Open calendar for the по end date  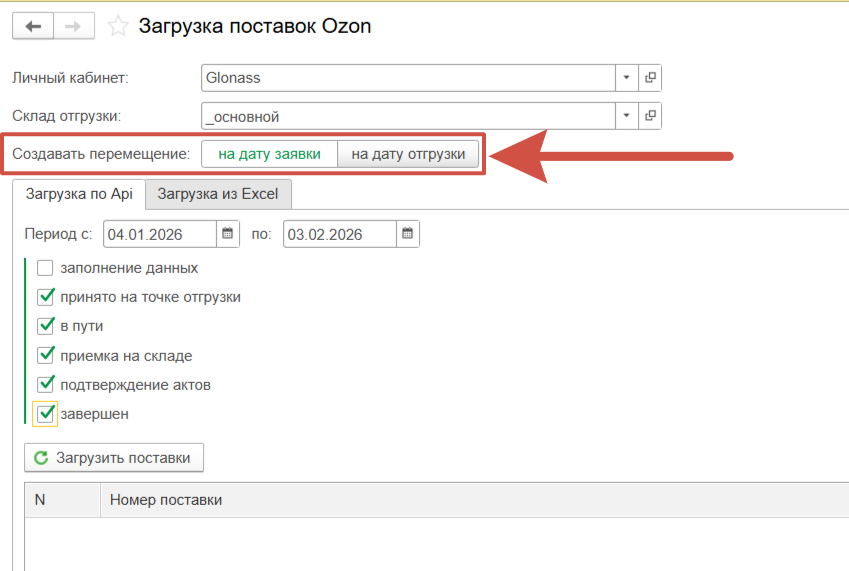tap(408, 234)
